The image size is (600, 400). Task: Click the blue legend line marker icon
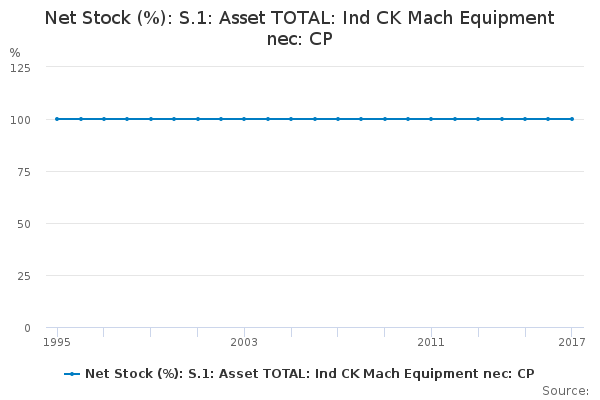72,374
